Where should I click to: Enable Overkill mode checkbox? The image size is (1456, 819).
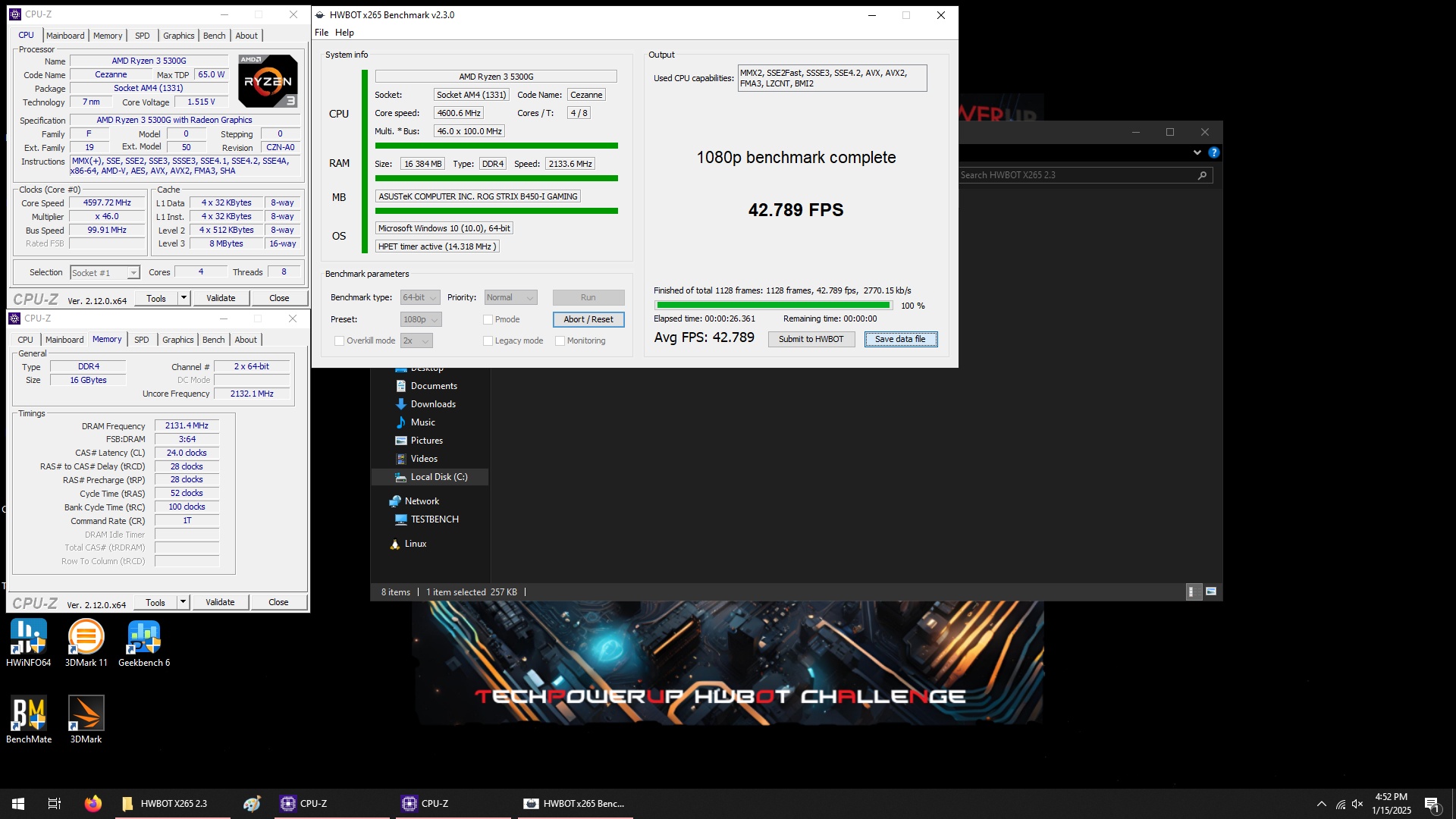pyautogui.click(x=339, y=341)
